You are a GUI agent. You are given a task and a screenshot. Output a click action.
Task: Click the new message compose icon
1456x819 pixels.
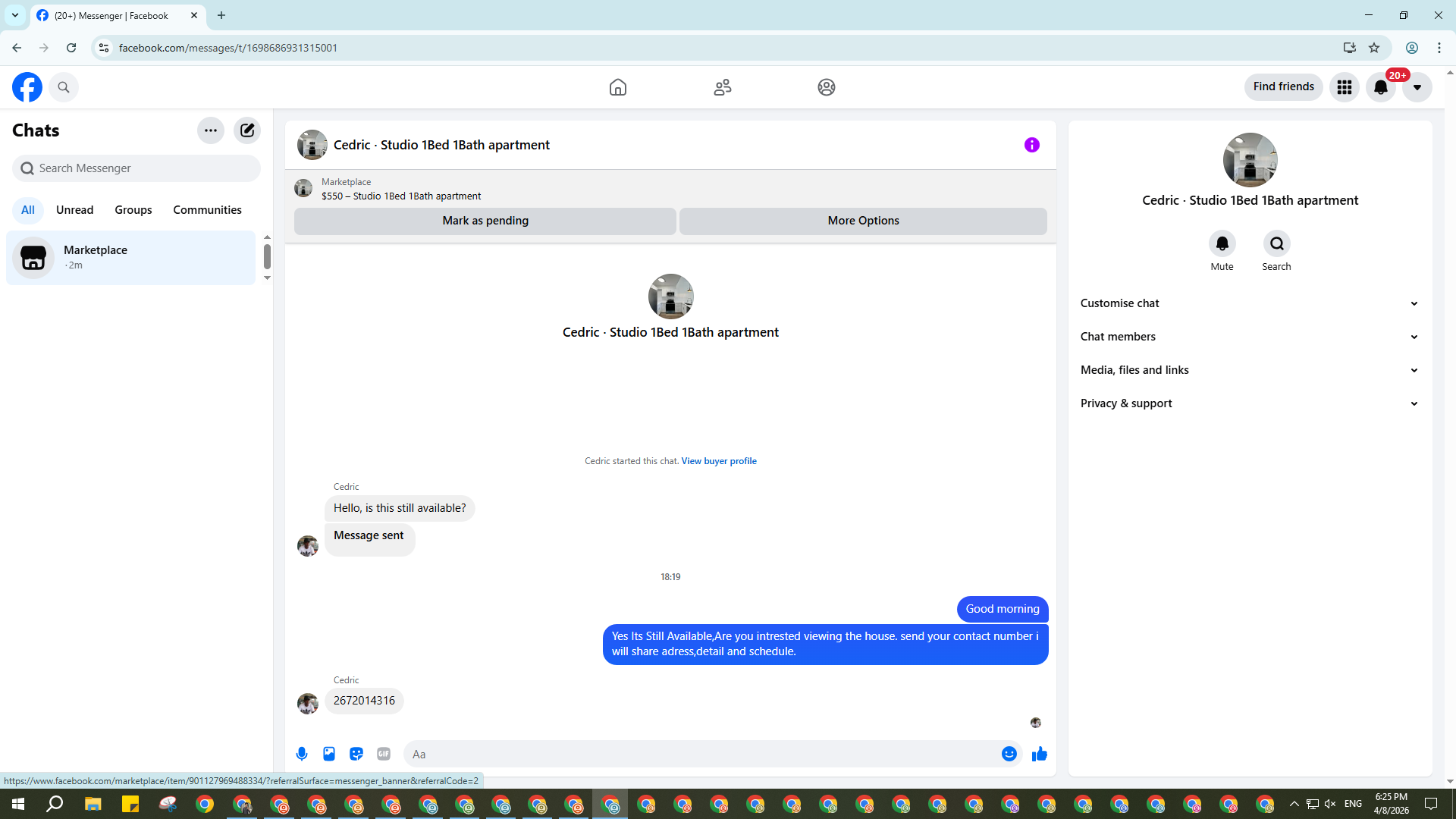[247, 130]
